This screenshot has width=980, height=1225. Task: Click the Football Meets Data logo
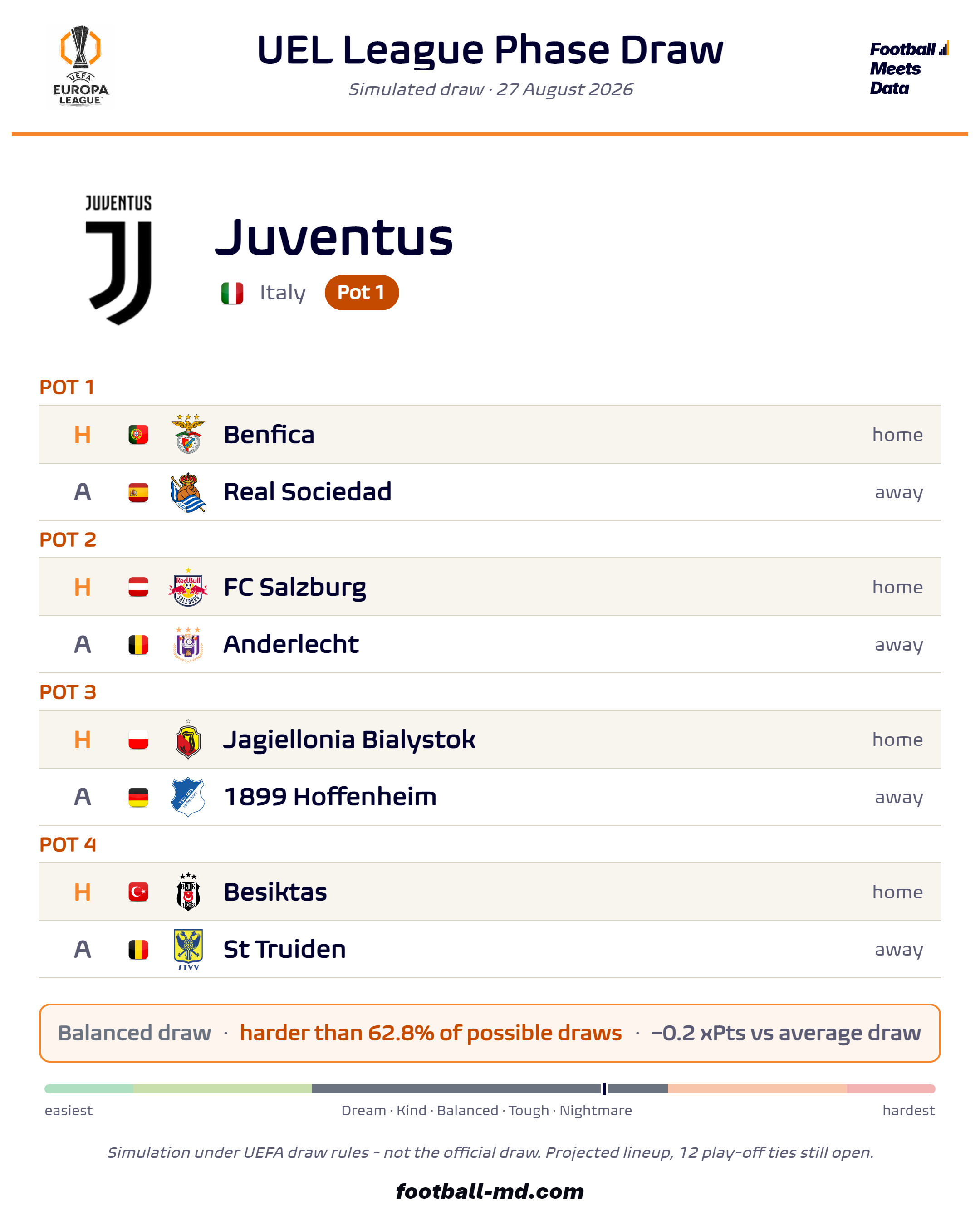pyautogui.click(x=908, y=68)
